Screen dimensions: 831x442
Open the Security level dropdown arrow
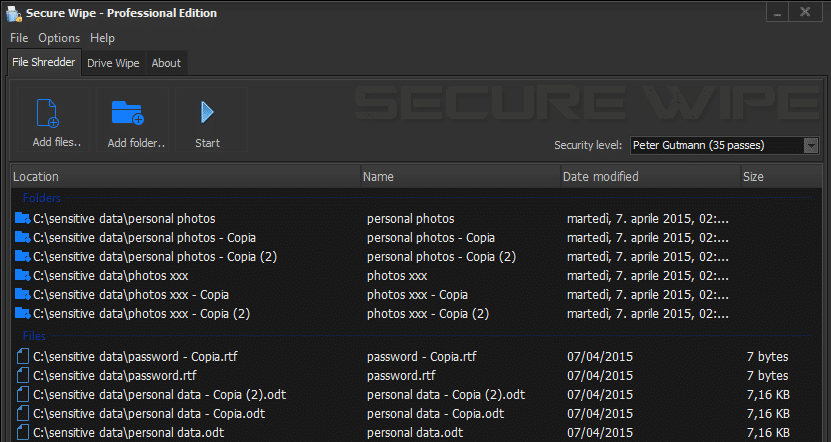811,145
